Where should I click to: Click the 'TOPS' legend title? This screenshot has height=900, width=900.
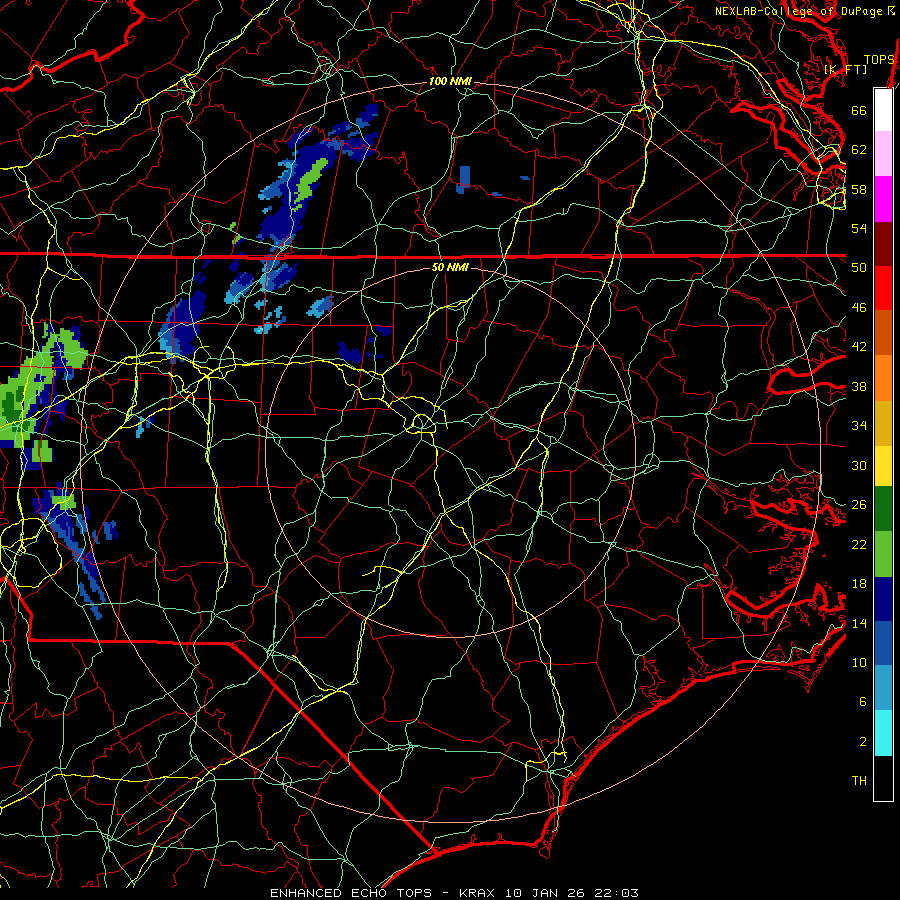pyautogui.click(x=879, y=60)
